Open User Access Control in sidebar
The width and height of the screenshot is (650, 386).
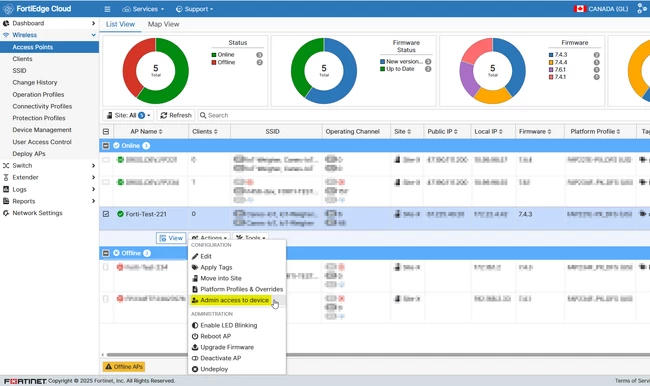(42, 142)
